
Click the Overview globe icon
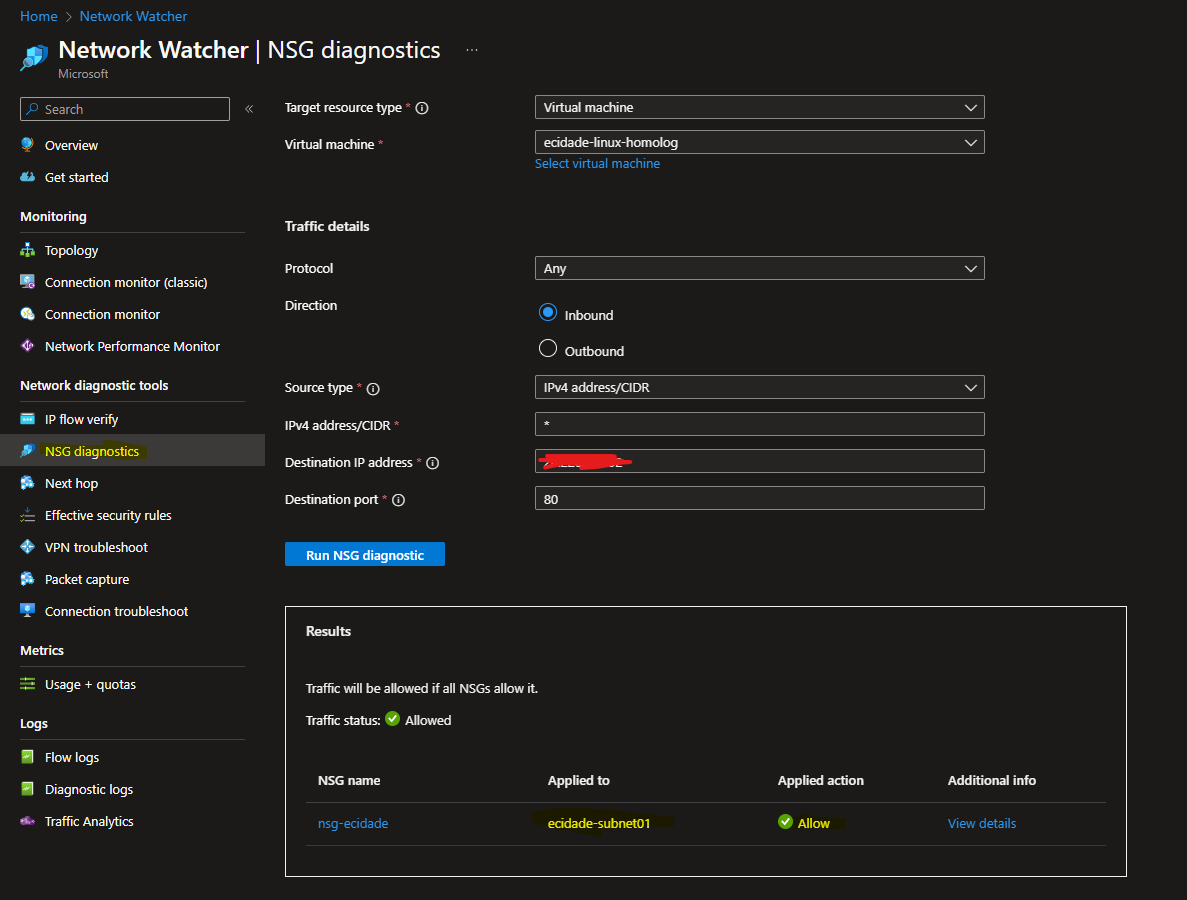27,144
